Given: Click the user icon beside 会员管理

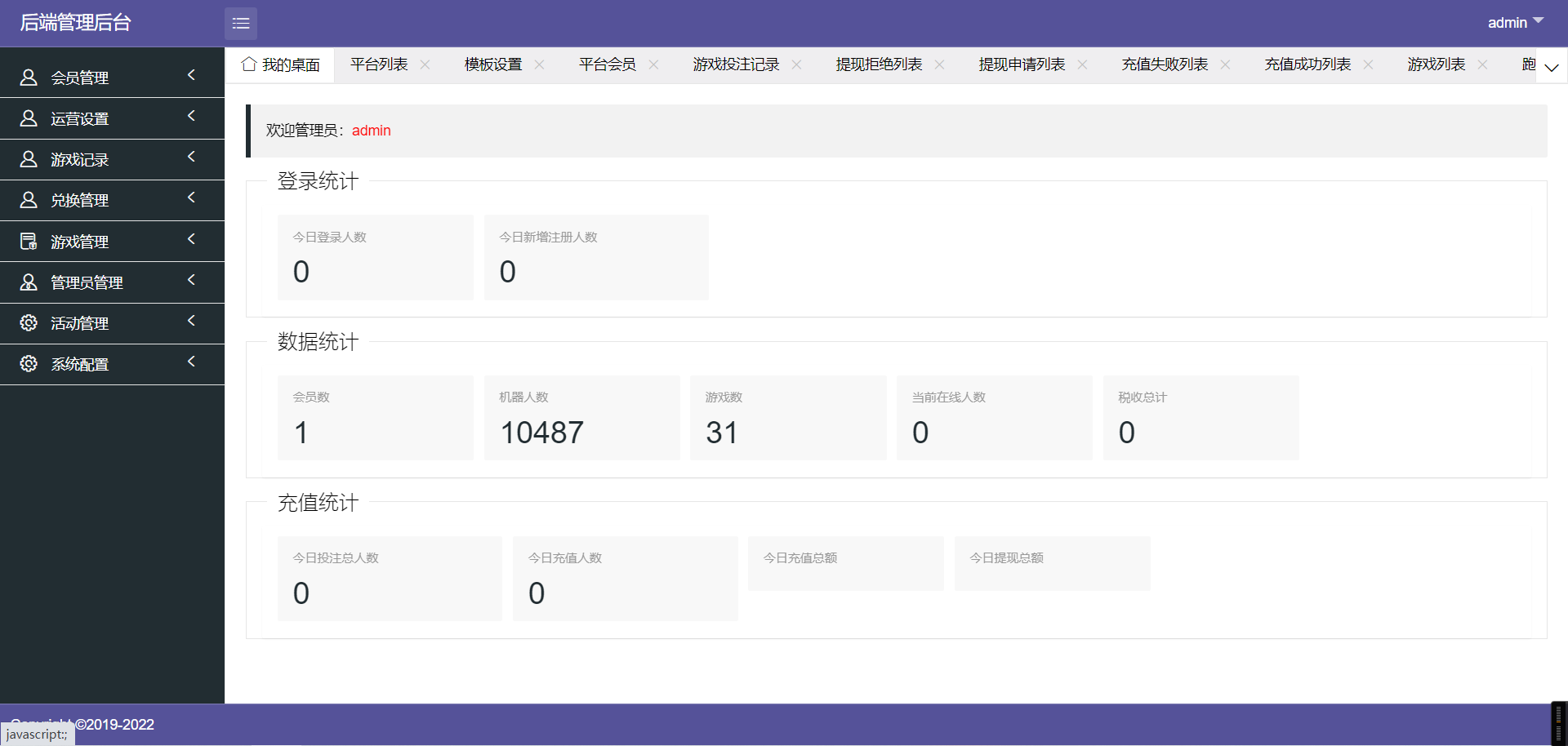Looking at the screenshot, I should [x=29, y=78].
